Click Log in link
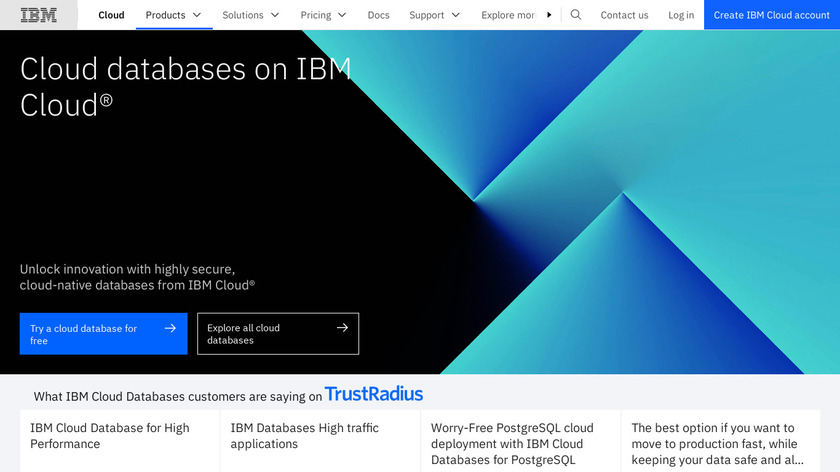The height and width of the screenshot is (472, 840). 681,15
